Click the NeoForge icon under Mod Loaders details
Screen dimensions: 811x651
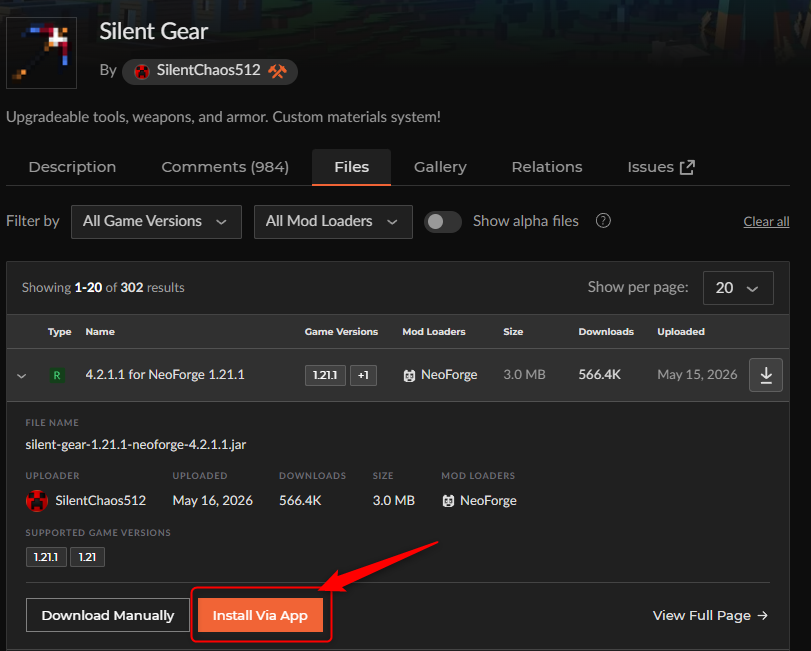coord(448,501)
